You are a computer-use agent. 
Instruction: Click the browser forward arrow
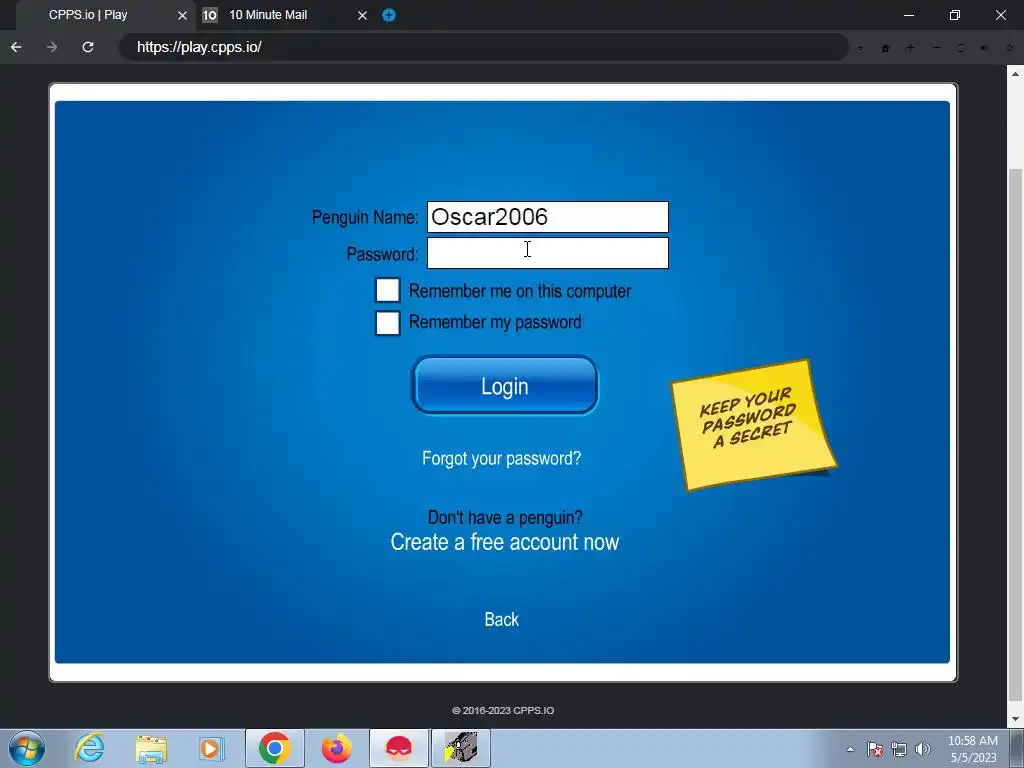coord(52,47)
